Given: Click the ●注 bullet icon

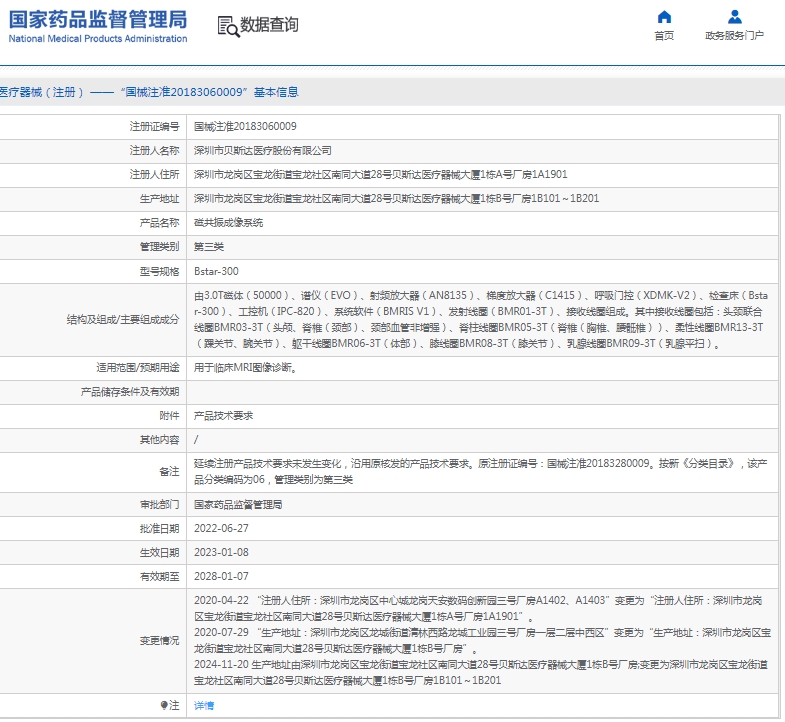Looking at the screenshot, I should coord(164,705).
